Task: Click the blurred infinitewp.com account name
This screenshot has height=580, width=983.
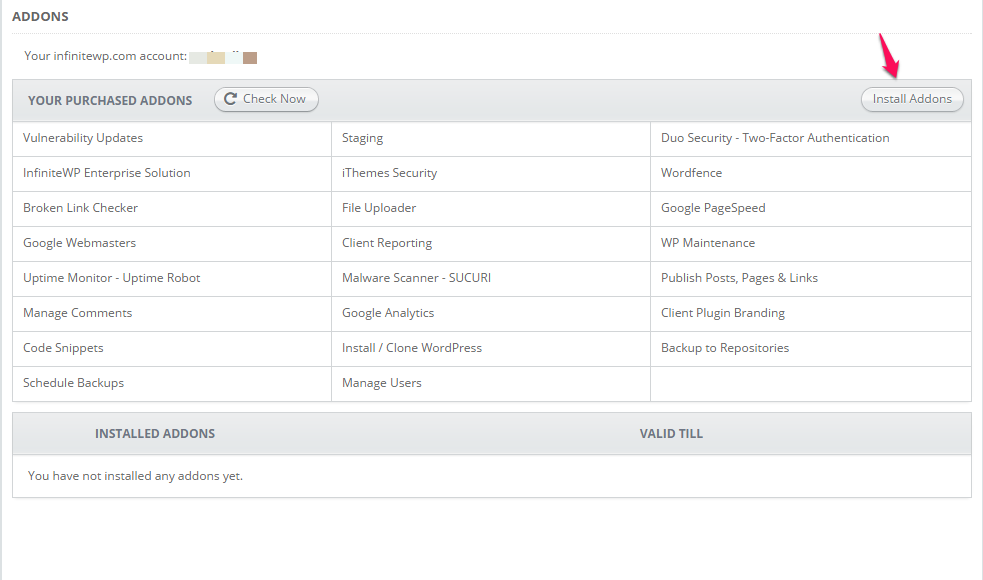Action: point(223,57)
